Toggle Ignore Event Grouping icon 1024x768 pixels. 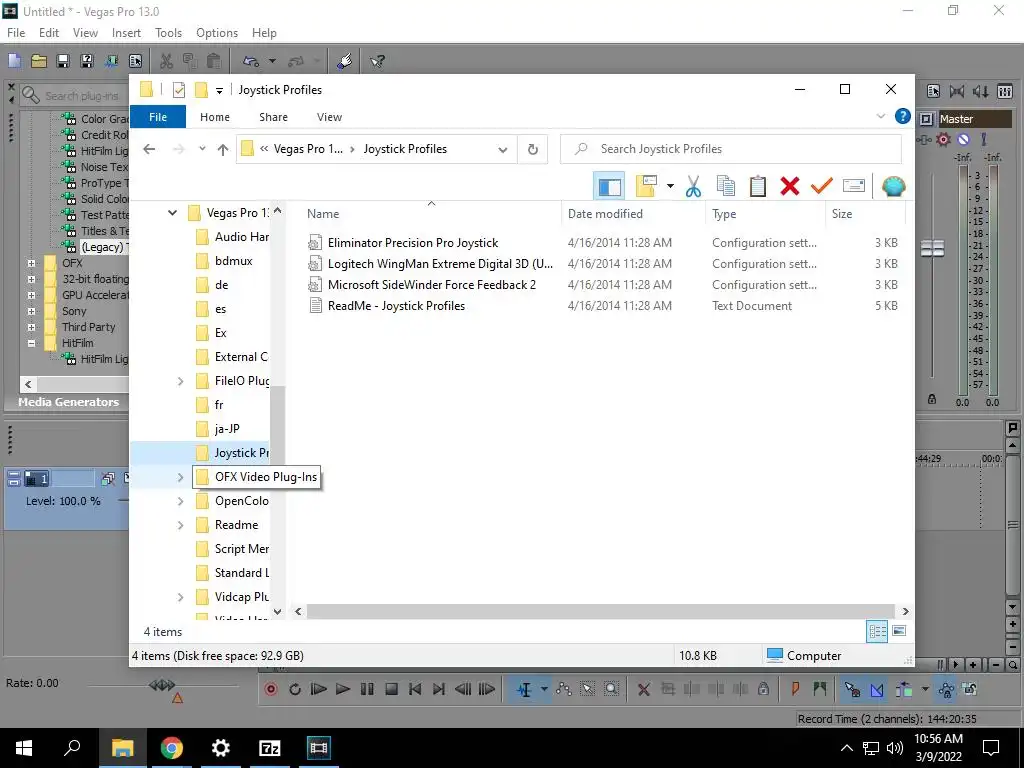[x=970, y=689]
